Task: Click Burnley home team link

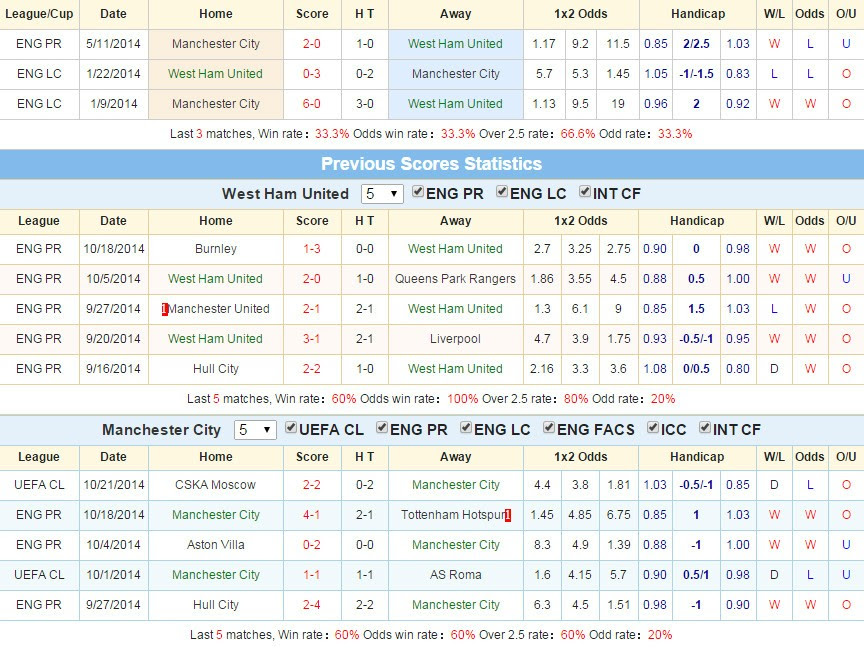Action: pos(215,249)
